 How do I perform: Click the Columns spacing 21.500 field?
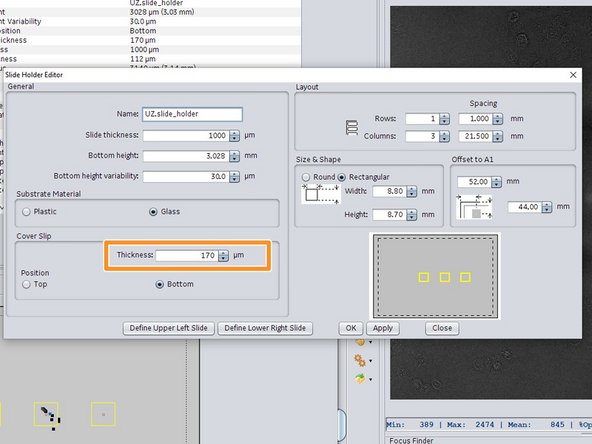(476, 136)
